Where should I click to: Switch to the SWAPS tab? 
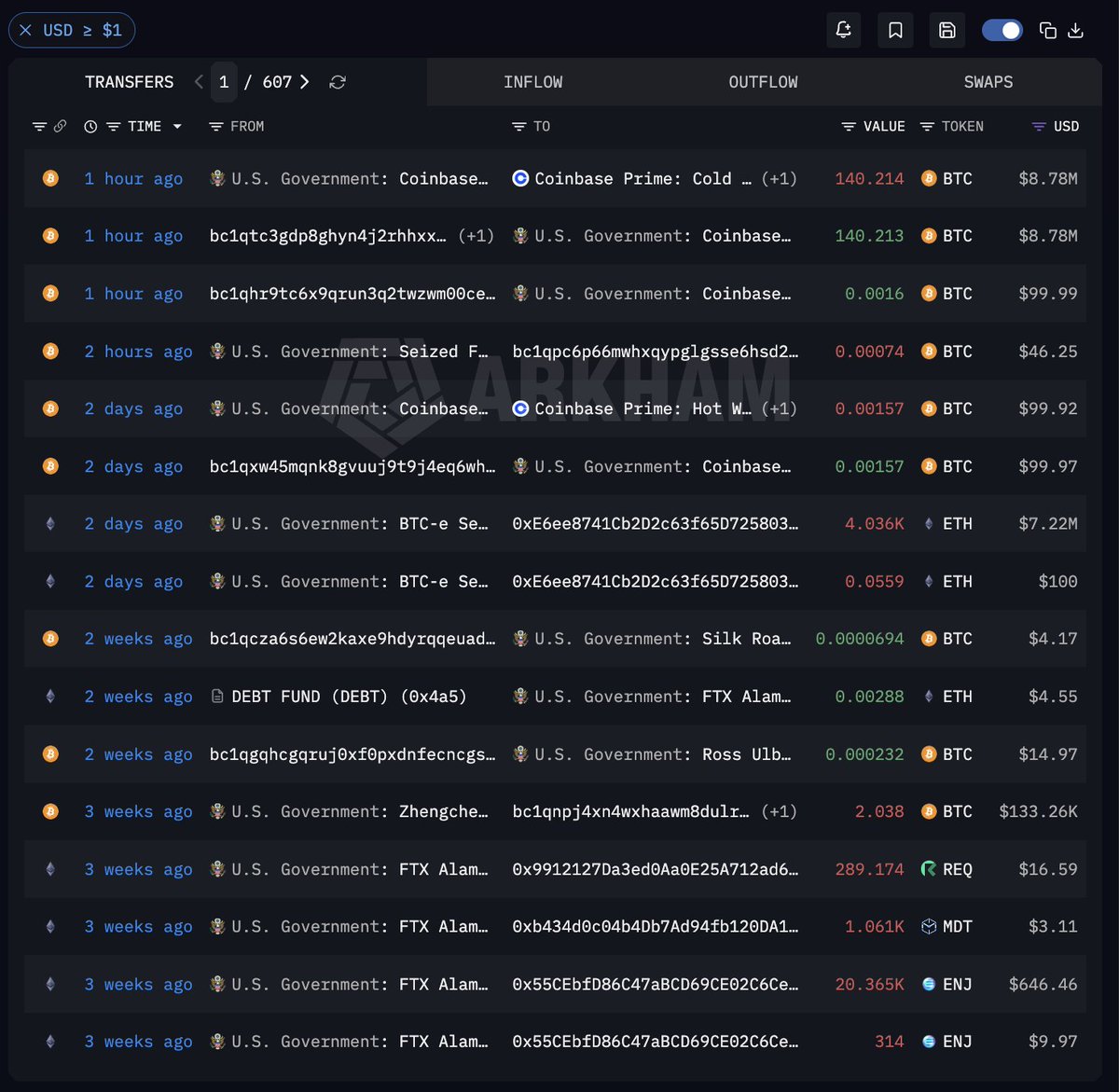(988, 82)
